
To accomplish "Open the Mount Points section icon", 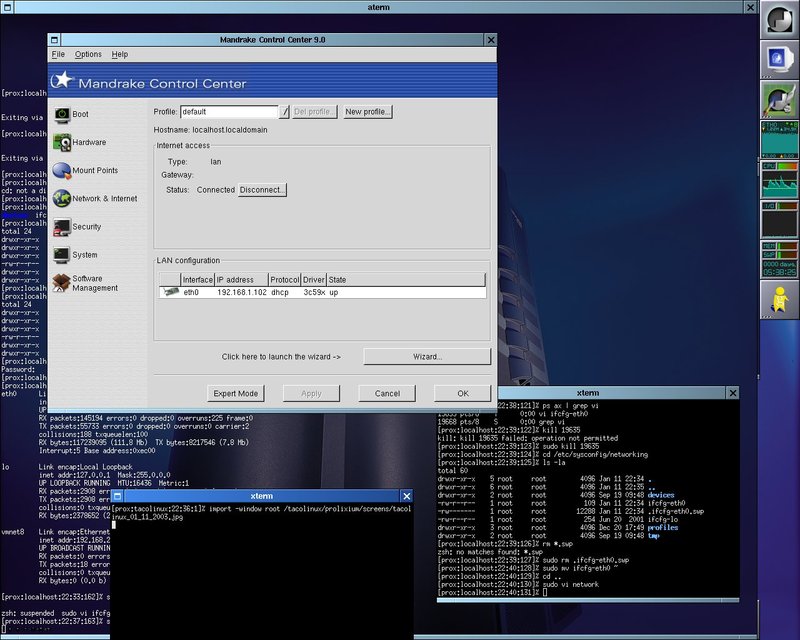I will pos(62,170).
